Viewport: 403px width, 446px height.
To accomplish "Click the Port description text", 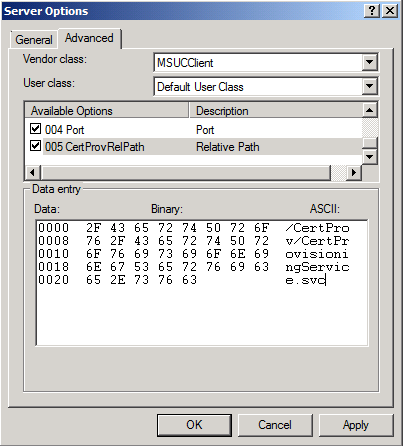I will click(205, 130).
